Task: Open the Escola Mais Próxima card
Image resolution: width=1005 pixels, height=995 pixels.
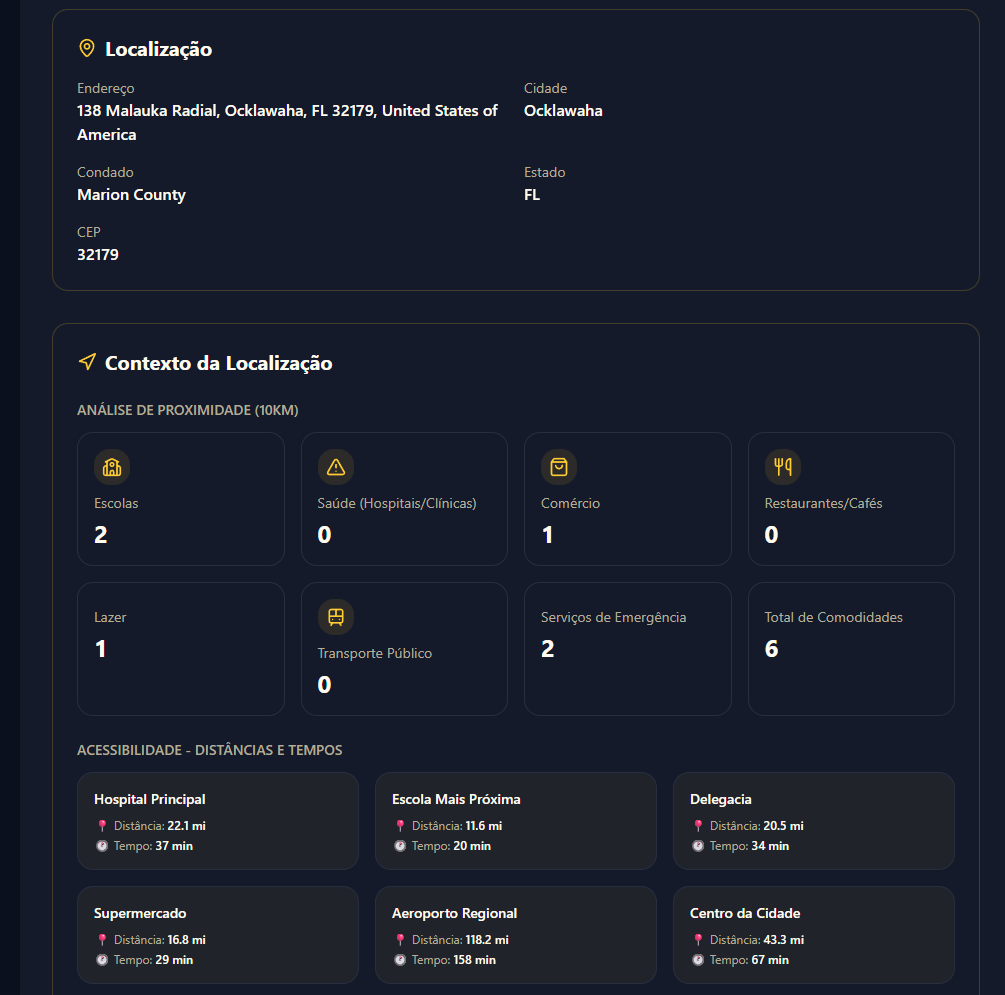Action: pos(515,821)
